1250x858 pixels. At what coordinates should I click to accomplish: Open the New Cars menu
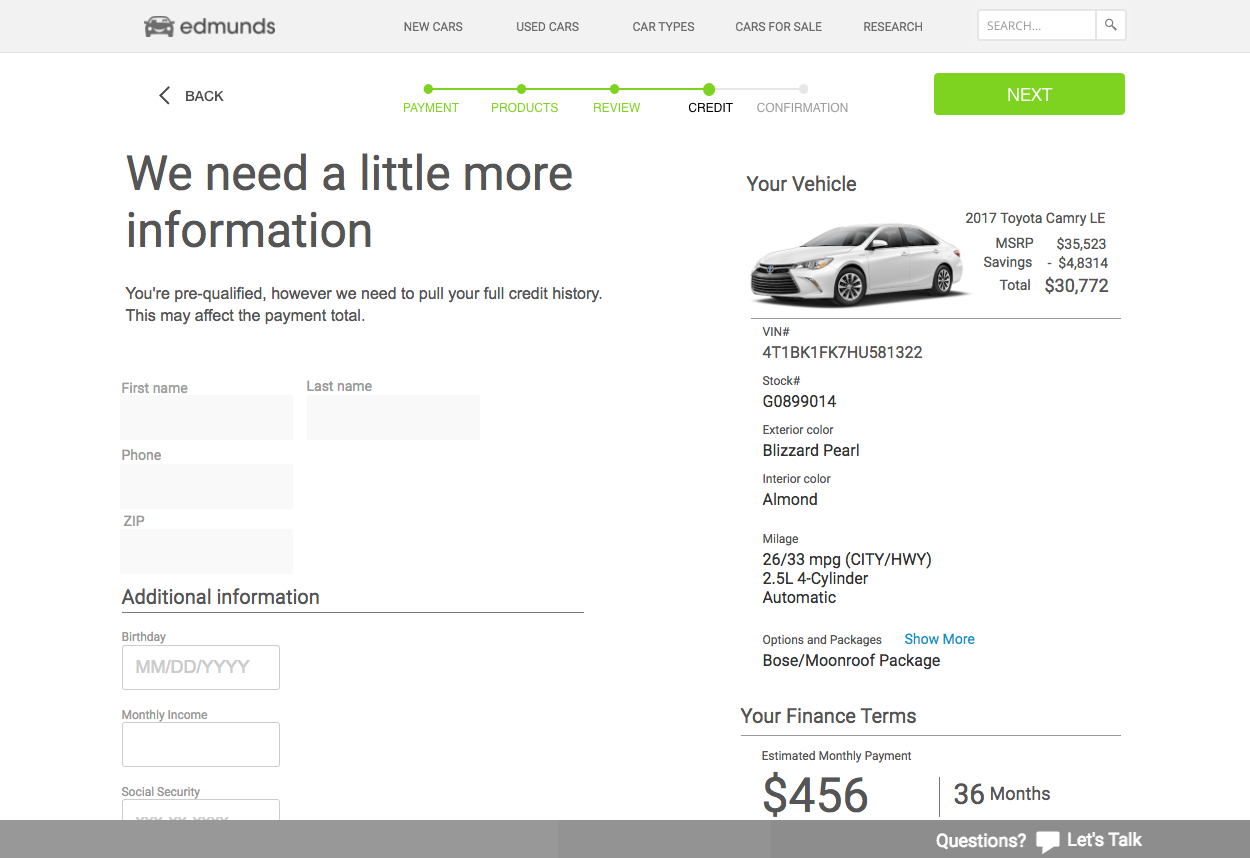click(x=433, y=27)
